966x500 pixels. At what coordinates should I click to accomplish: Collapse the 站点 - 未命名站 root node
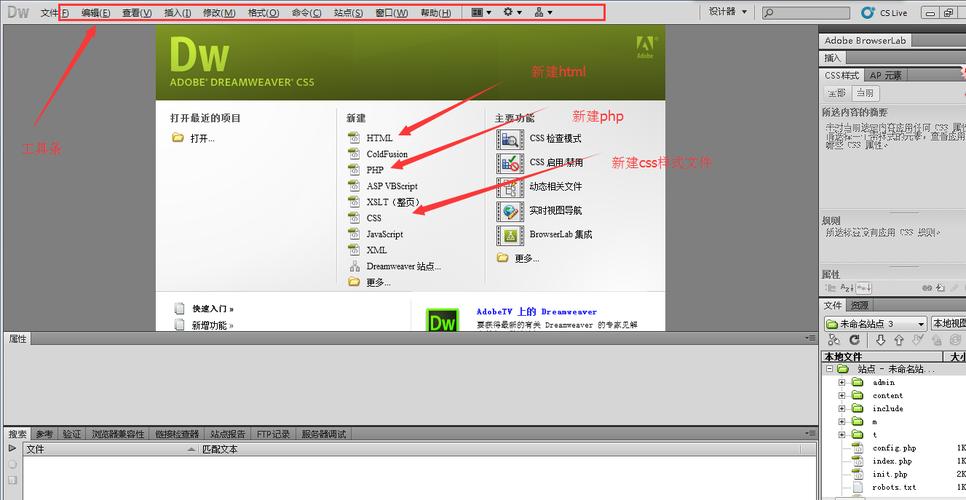tap(829, 369)
